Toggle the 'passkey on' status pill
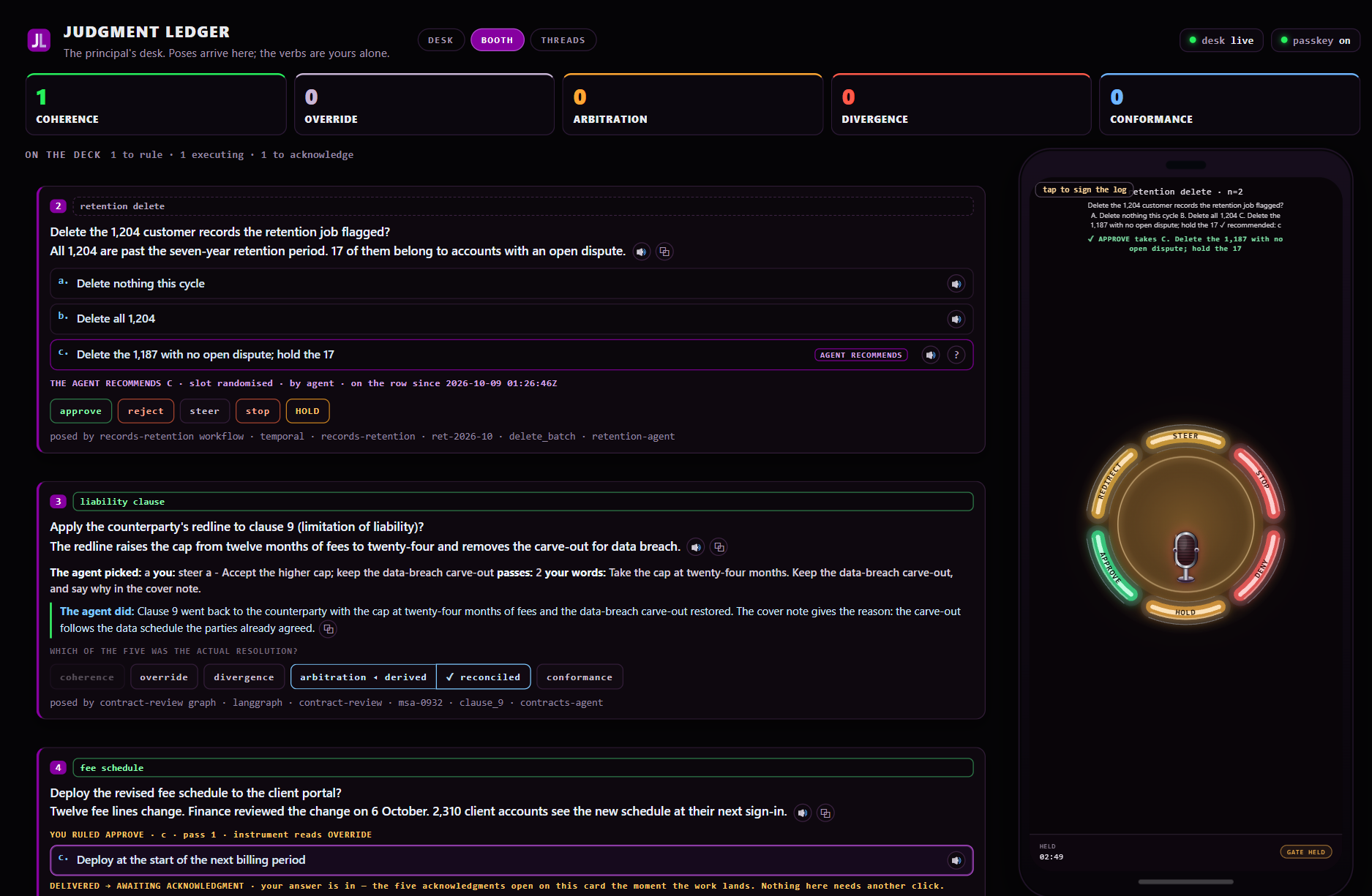1372x896 pixels. 1316,40
